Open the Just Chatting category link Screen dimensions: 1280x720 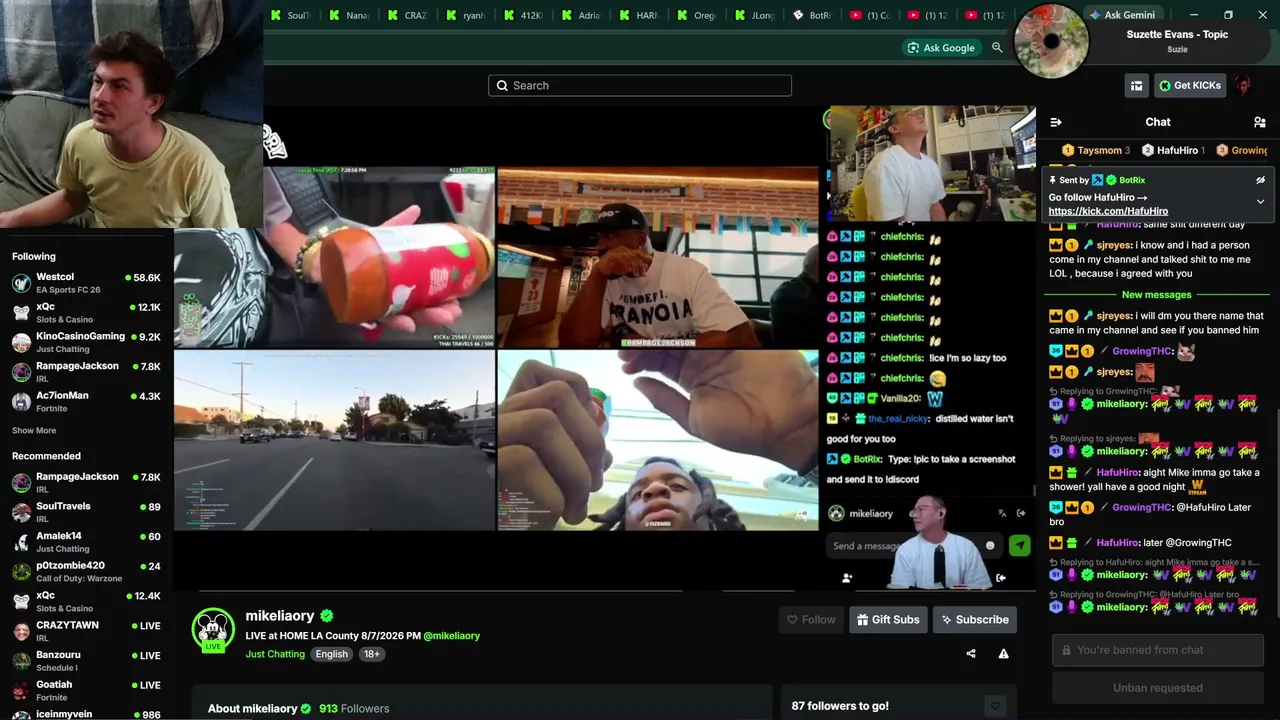pos(275,654)
